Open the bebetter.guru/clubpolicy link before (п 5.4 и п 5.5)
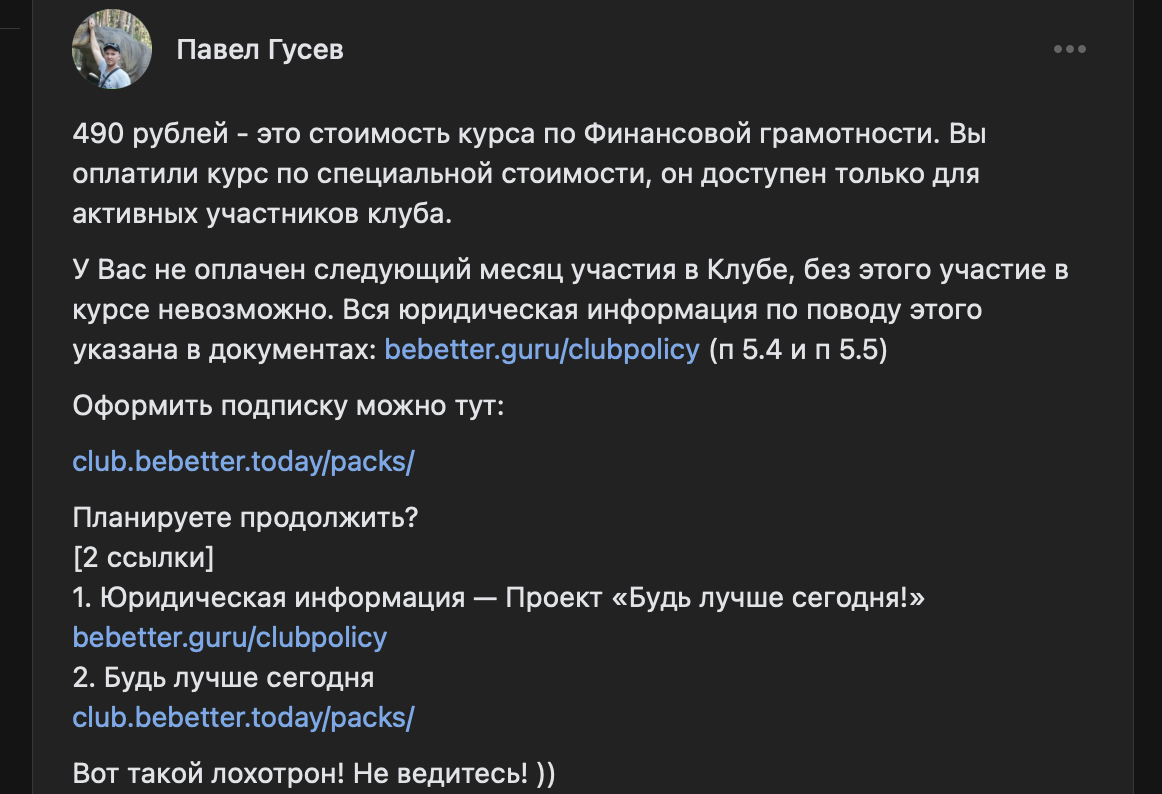1162x794 pixels. click(541, 351)
